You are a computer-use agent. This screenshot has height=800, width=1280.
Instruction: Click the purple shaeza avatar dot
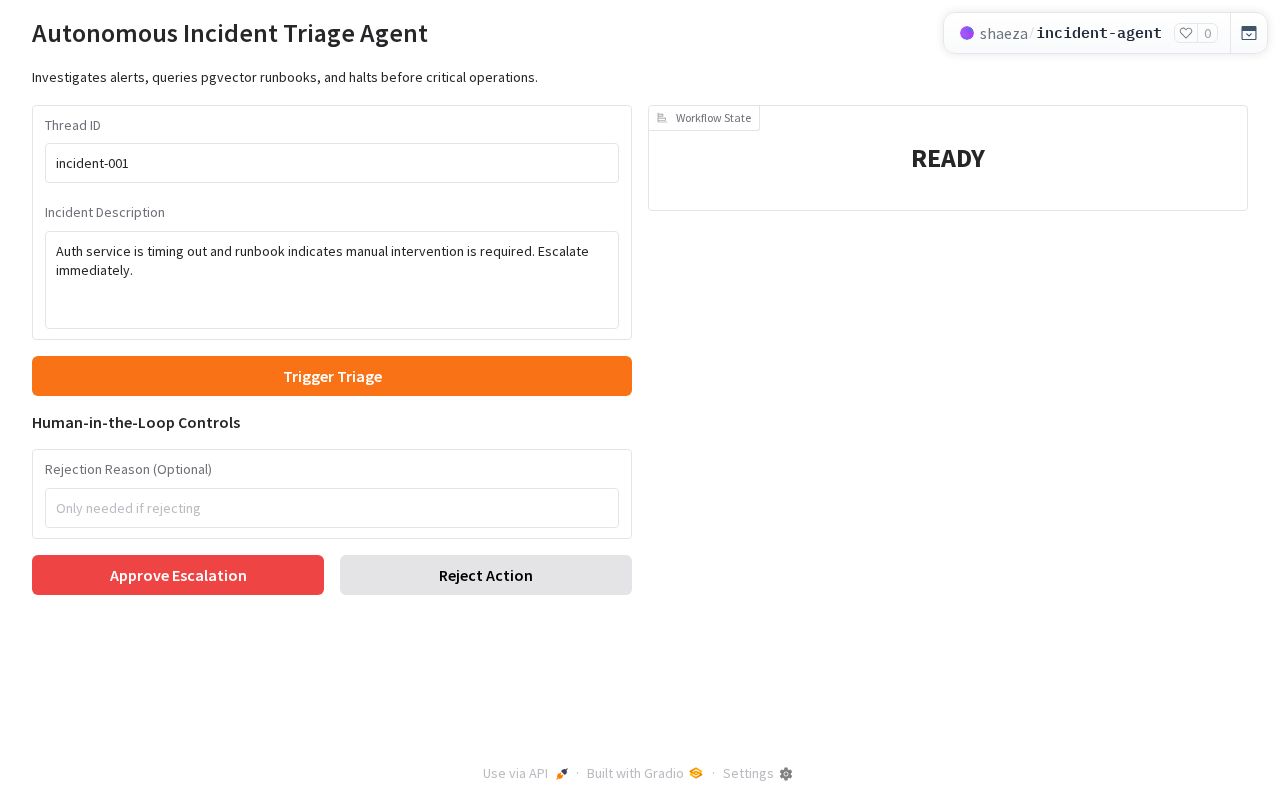click(967, 33)
